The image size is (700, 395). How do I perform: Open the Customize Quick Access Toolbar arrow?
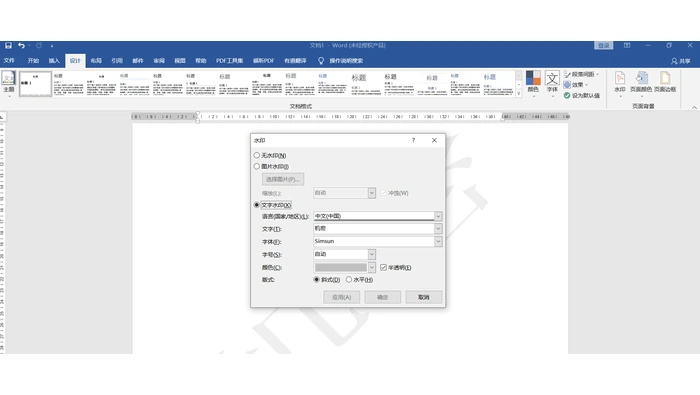[52, 46]
